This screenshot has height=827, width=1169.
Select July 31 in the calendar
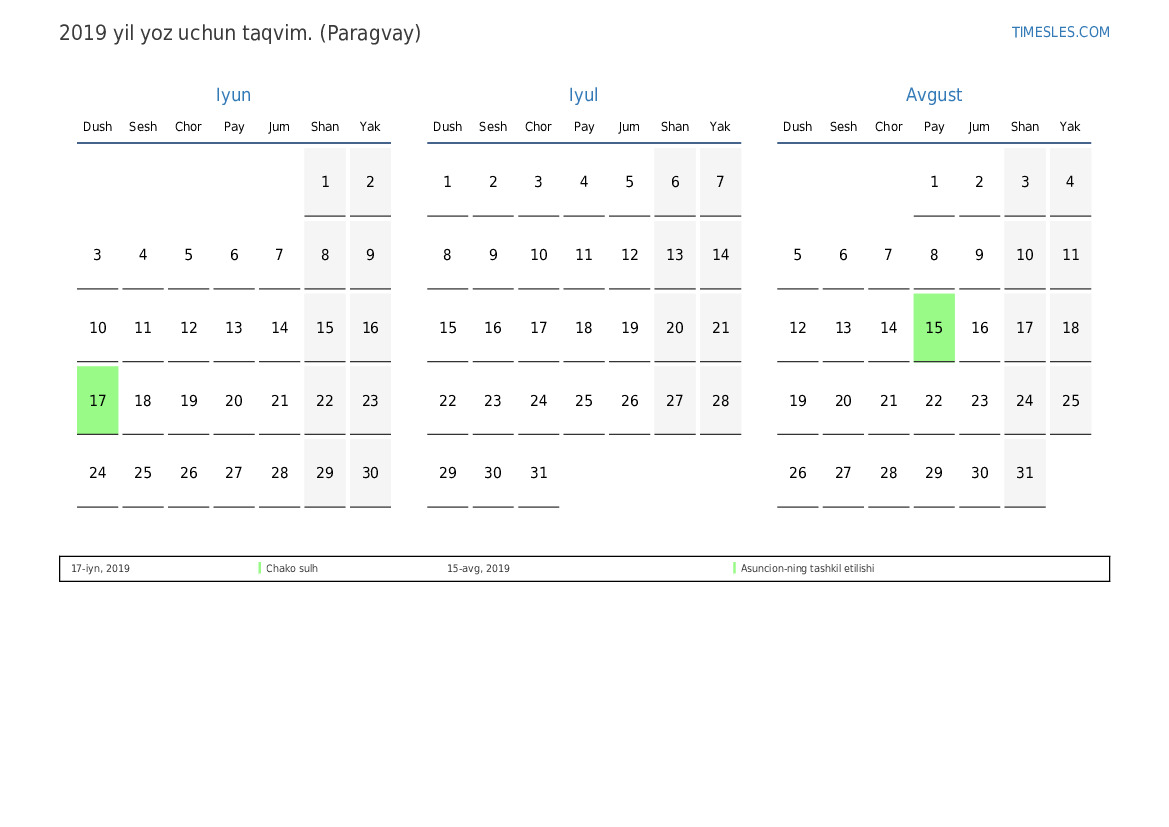point(539,473)
